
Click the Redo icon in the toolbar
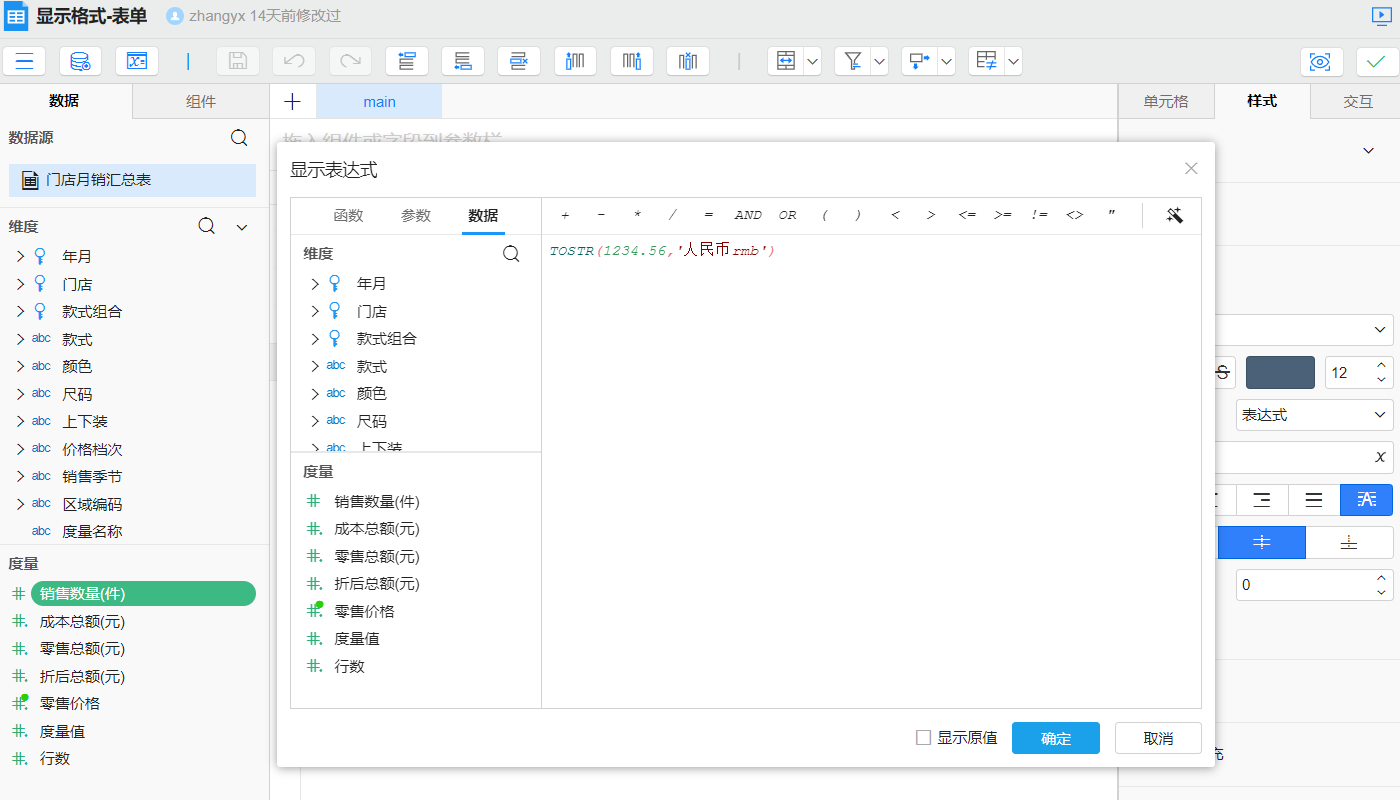[x=349, y=61]
